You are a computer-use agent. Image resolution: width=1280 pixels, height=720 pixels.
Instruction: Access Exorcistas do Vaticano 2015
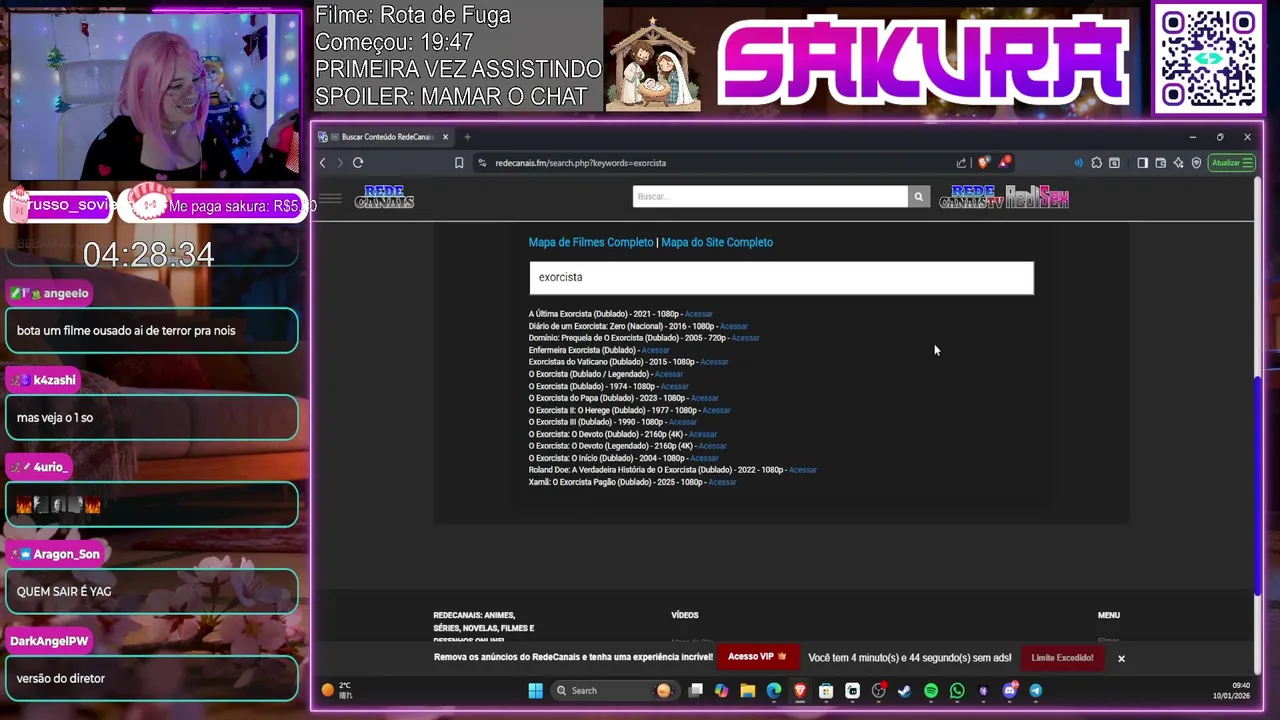click(714, 362)
